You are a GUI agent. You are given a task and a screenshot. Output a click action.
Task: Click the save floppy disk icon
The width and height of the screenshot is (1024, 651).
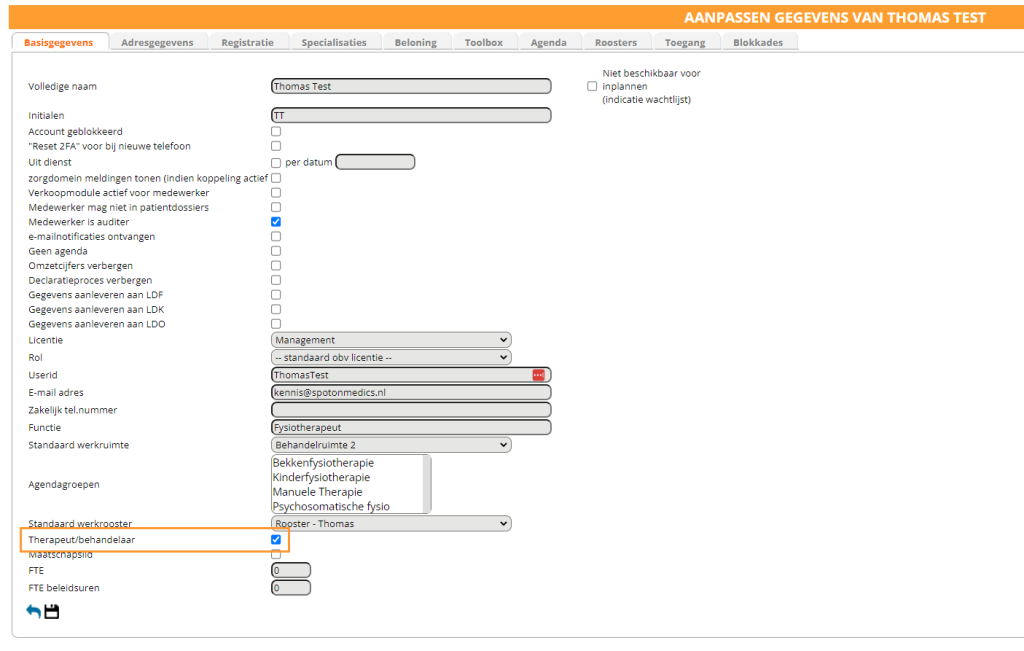pyautogui.click(x=52, y=611)
